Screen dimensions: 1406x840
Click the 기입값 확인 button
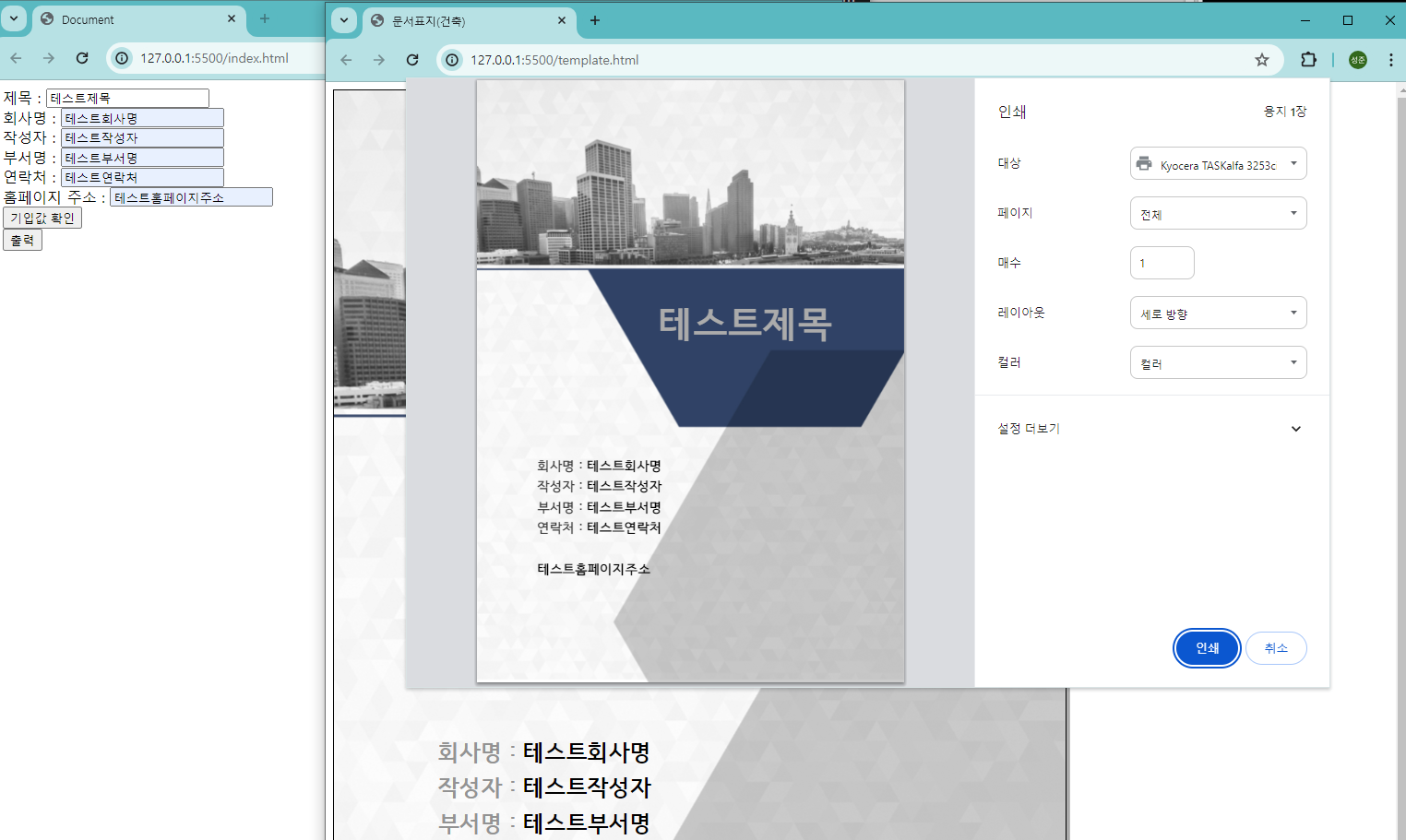pos(42,218)
